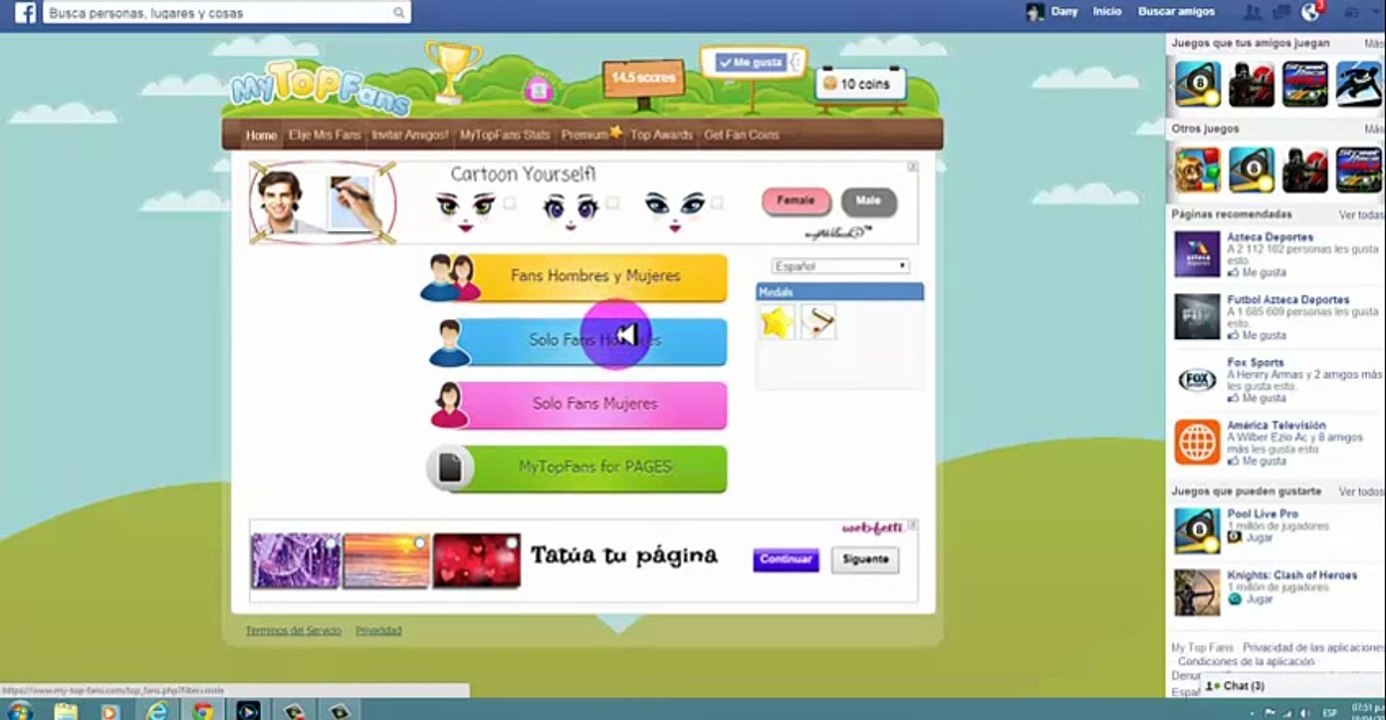The height and width of the screenshot is (720, 1386).
Task: Open the MyTopFans Stats tab
Action: click(x=505, y=135)
